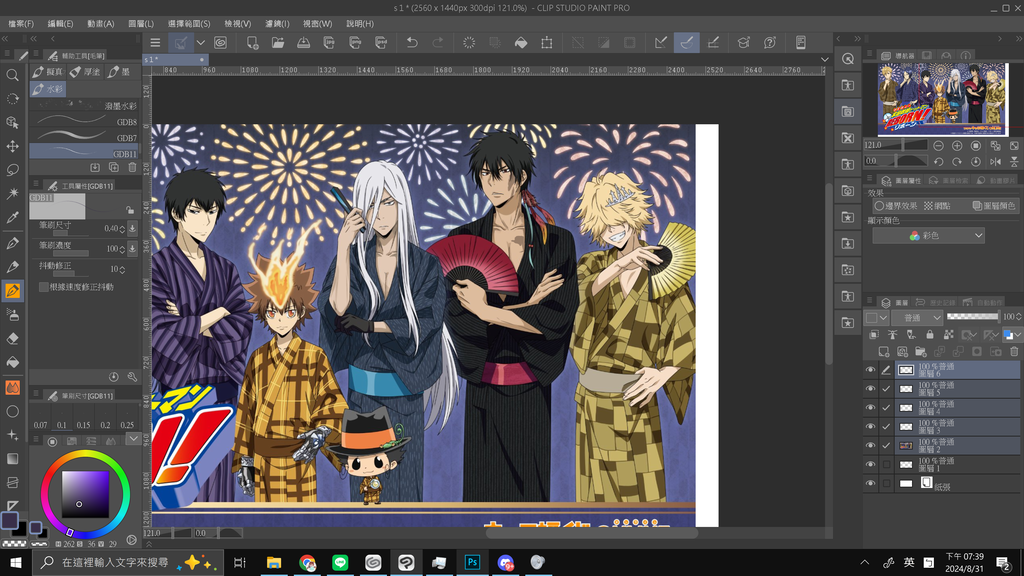Open the 筆刷濃度 brush density setting button
The width and height of the screenshot is (1024, 576).
click(x=132, y=249)
